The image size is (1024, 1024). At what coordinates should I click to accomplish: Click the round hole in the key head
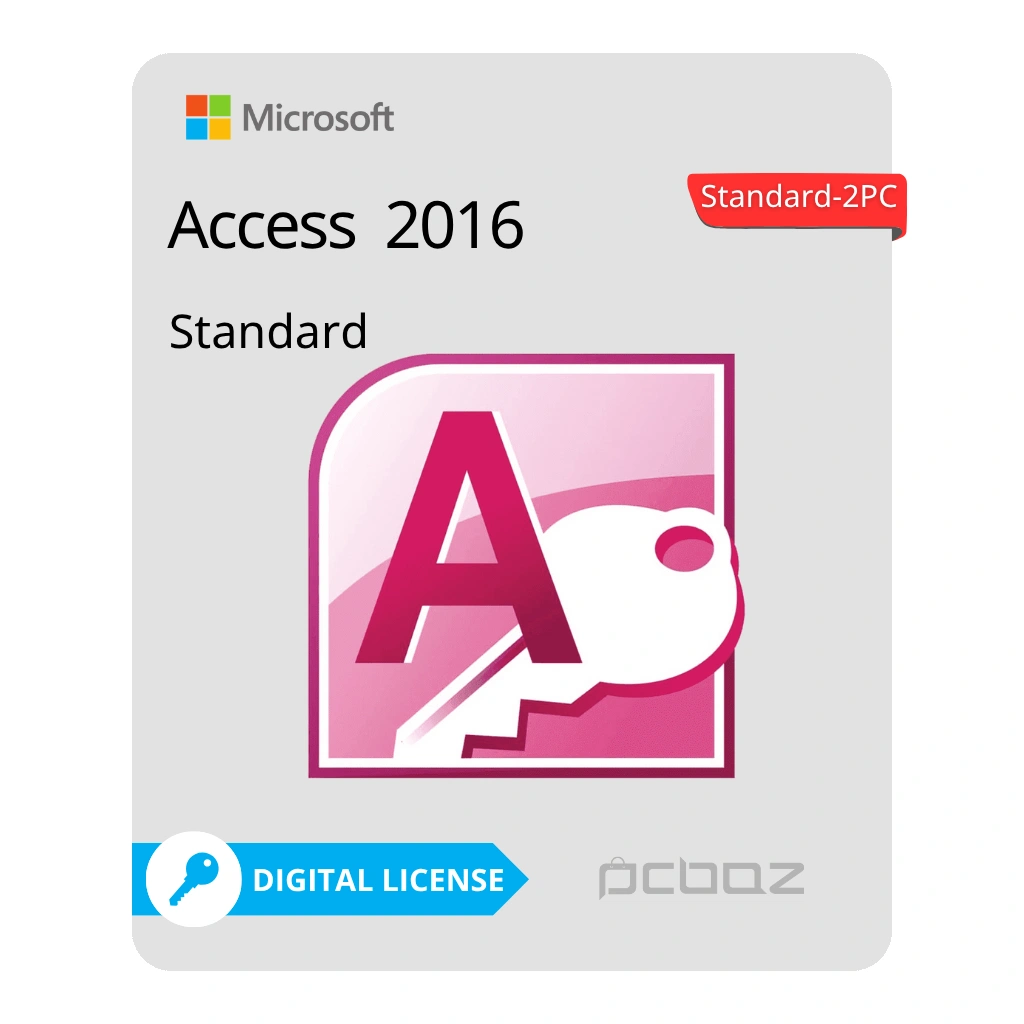click(685, 547)
